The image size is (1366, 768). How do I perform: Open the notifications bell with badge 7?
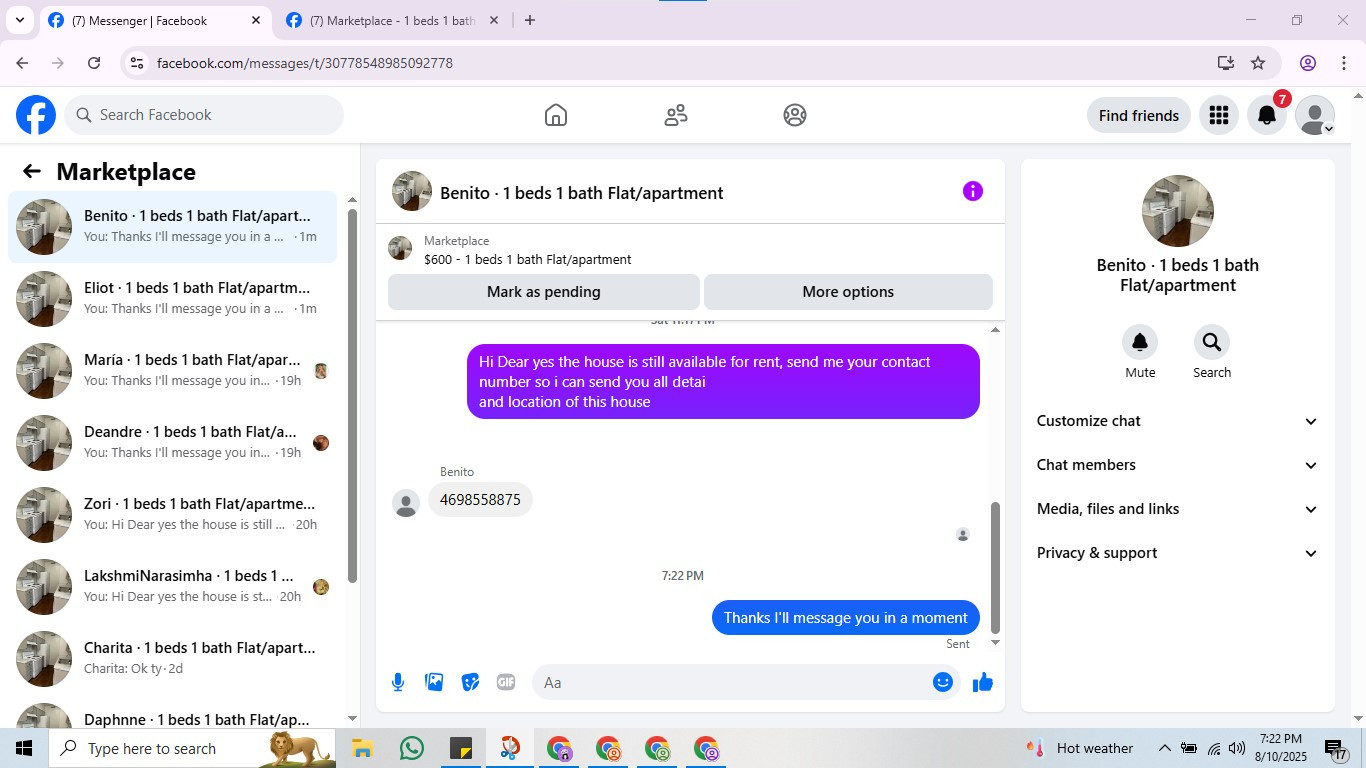point(1267,115)
